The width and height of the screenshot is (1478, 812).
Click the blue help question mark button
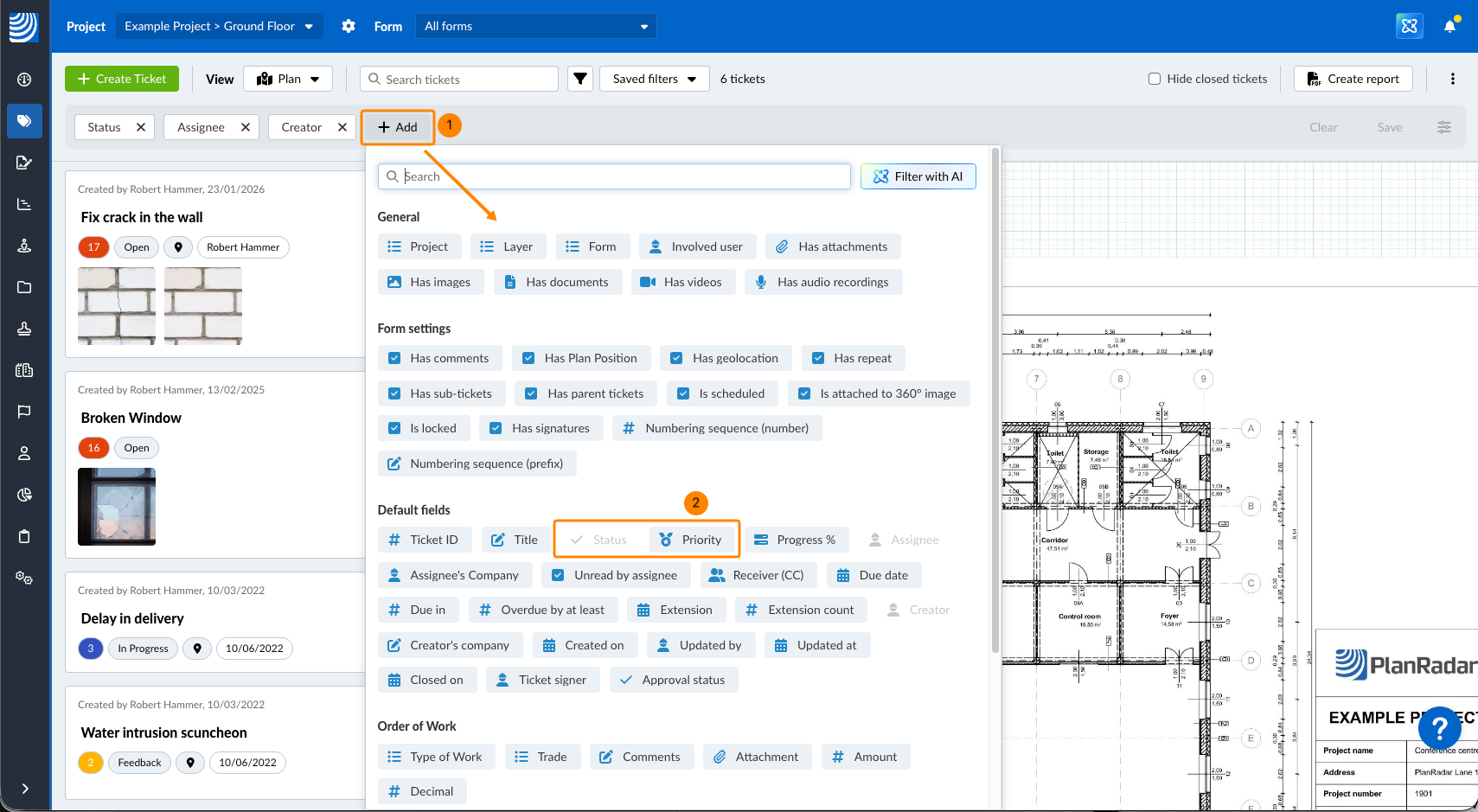tap(1439, 728)
